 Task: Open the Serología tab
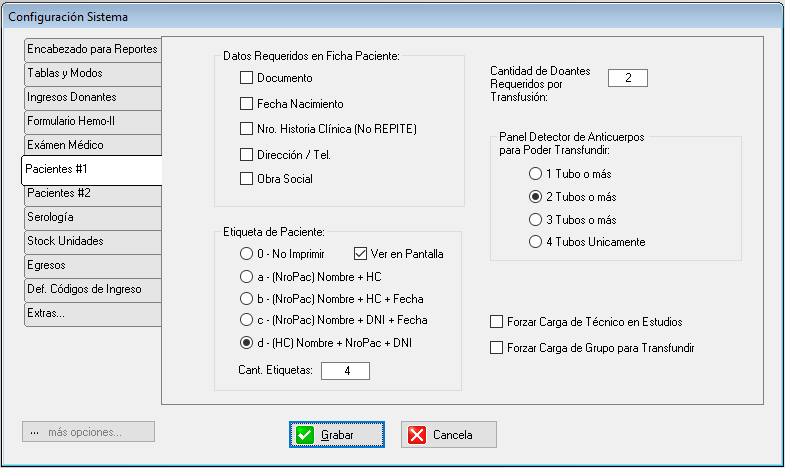tap(92, 217)
